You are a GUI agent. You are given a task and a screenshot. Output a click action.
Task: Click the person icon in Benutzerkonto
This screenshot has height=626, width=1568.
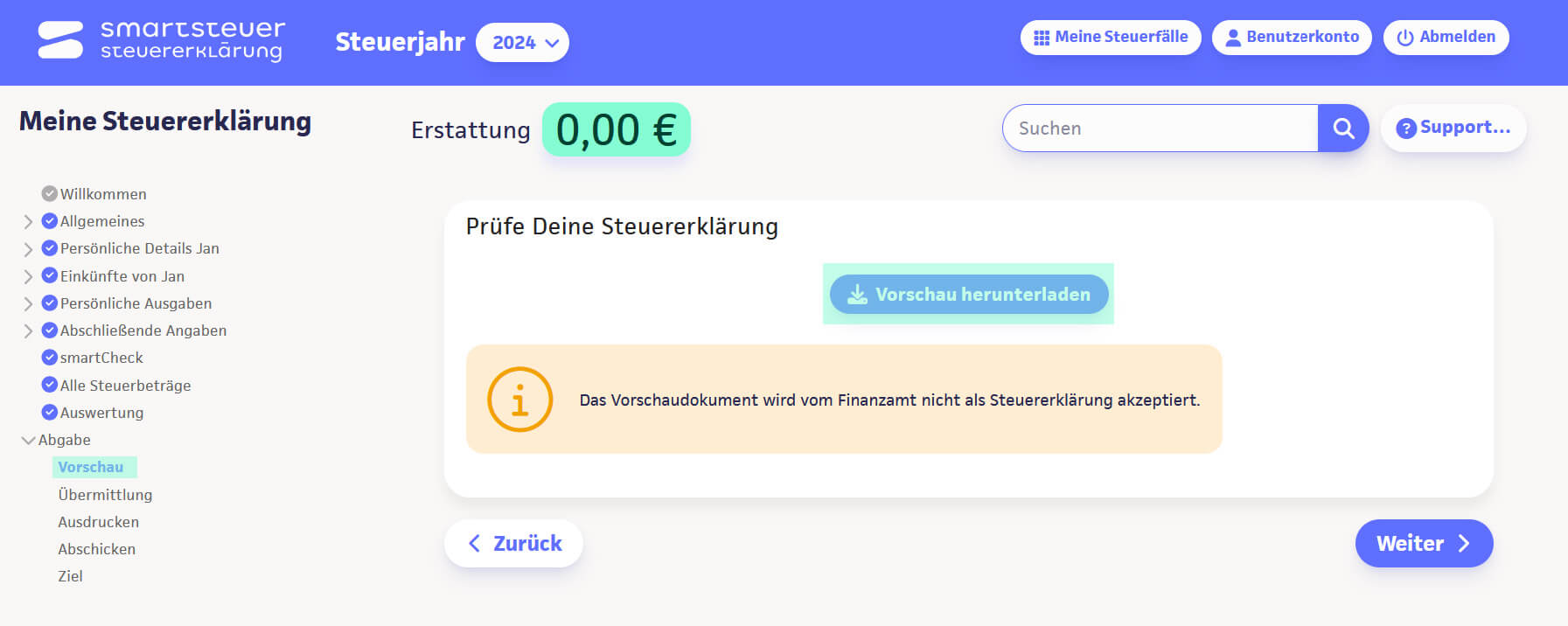click(x=1232, y=38)
